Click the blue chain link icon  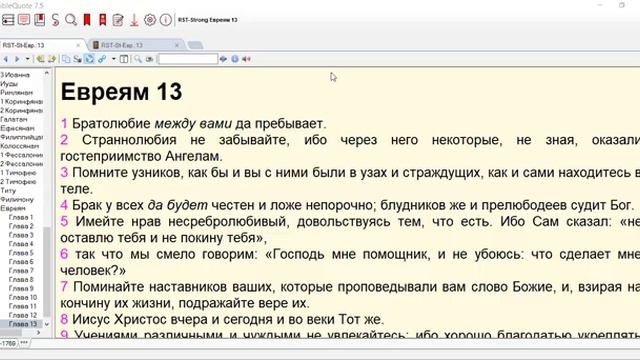point(102,59)
